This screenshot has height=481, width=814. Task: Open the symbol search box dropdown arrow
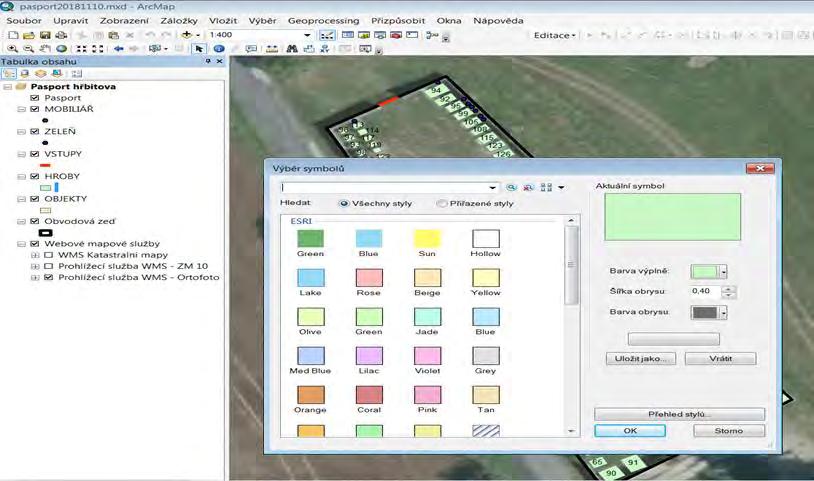(492, 187)
